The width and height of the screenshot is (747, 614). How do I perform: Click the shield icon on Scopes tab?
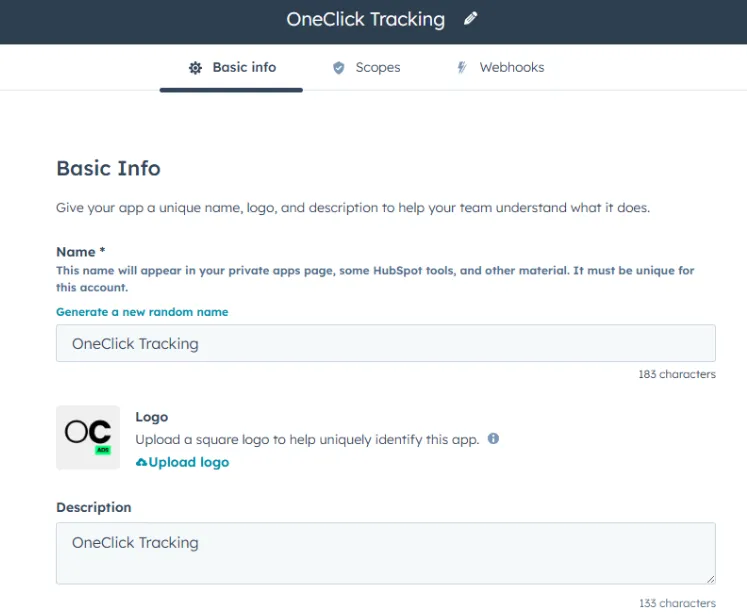(x=338, y=68)
